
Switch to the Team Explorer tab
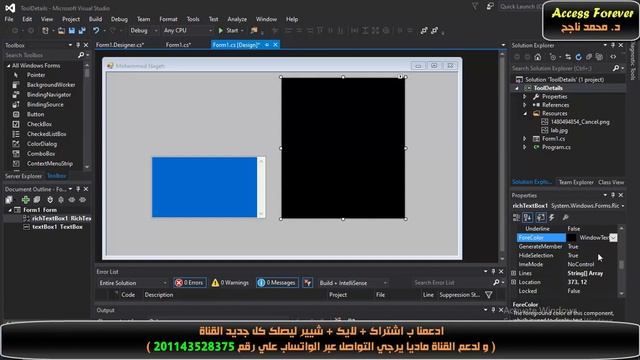(576, 182)
